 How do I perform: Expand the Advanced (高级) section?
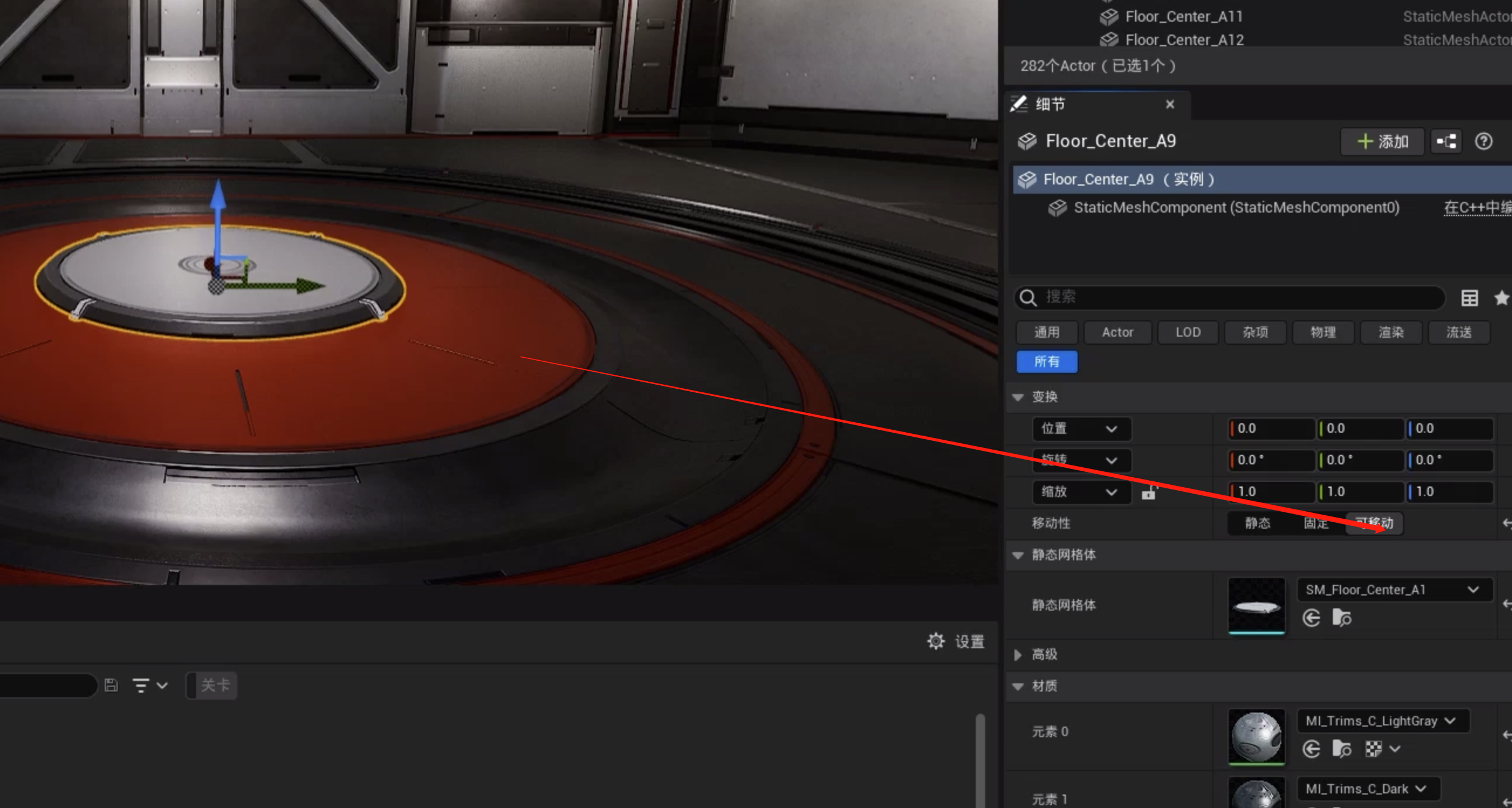point(1019,654)
